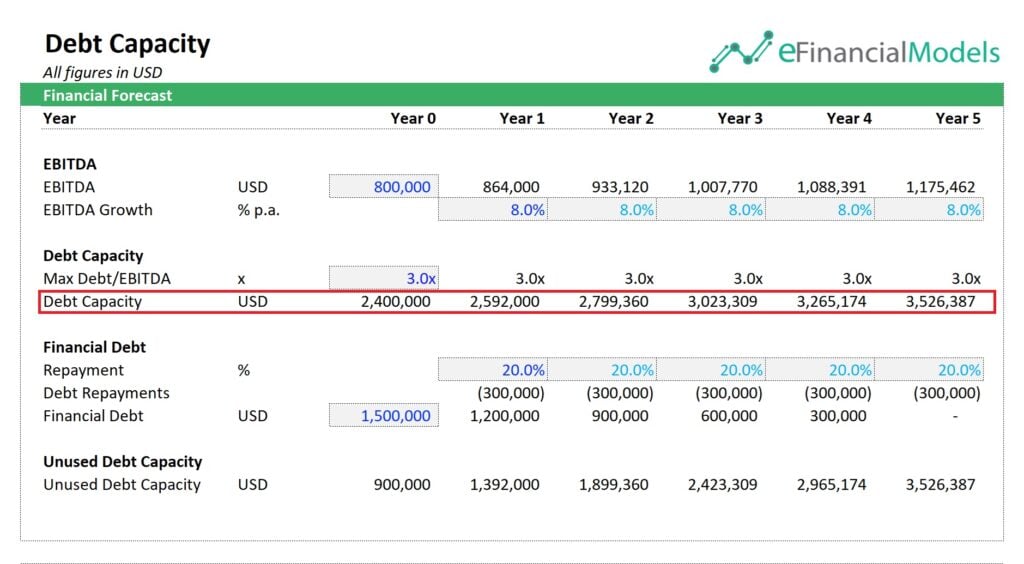Click the Year 0 Unused Debt Capacity 900,000
This screenshot has width=1024, height=564.
[x=402, y=484]
